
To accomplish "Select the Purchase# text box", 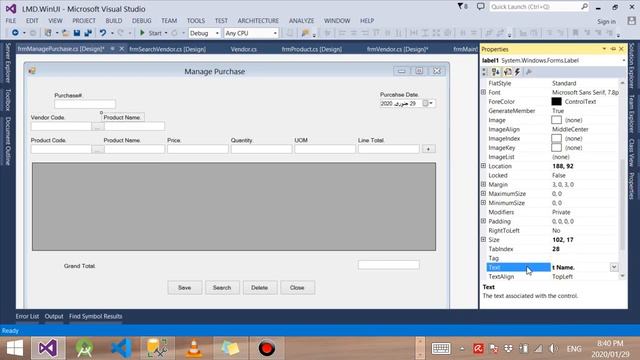I will (x=85, y=104).
